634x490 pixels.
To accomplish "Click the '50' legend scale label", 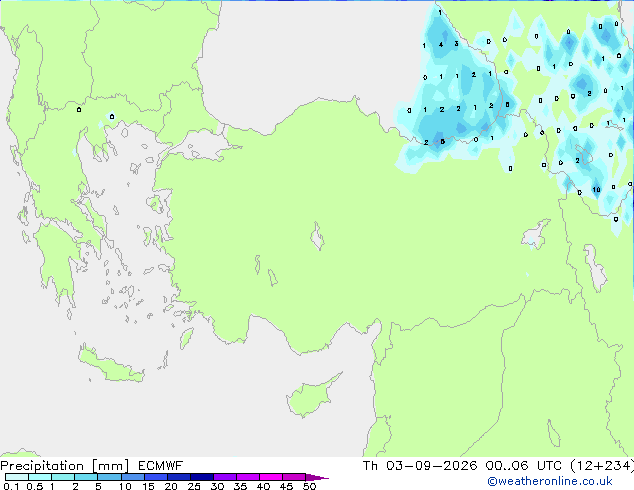I will [310, 486].
